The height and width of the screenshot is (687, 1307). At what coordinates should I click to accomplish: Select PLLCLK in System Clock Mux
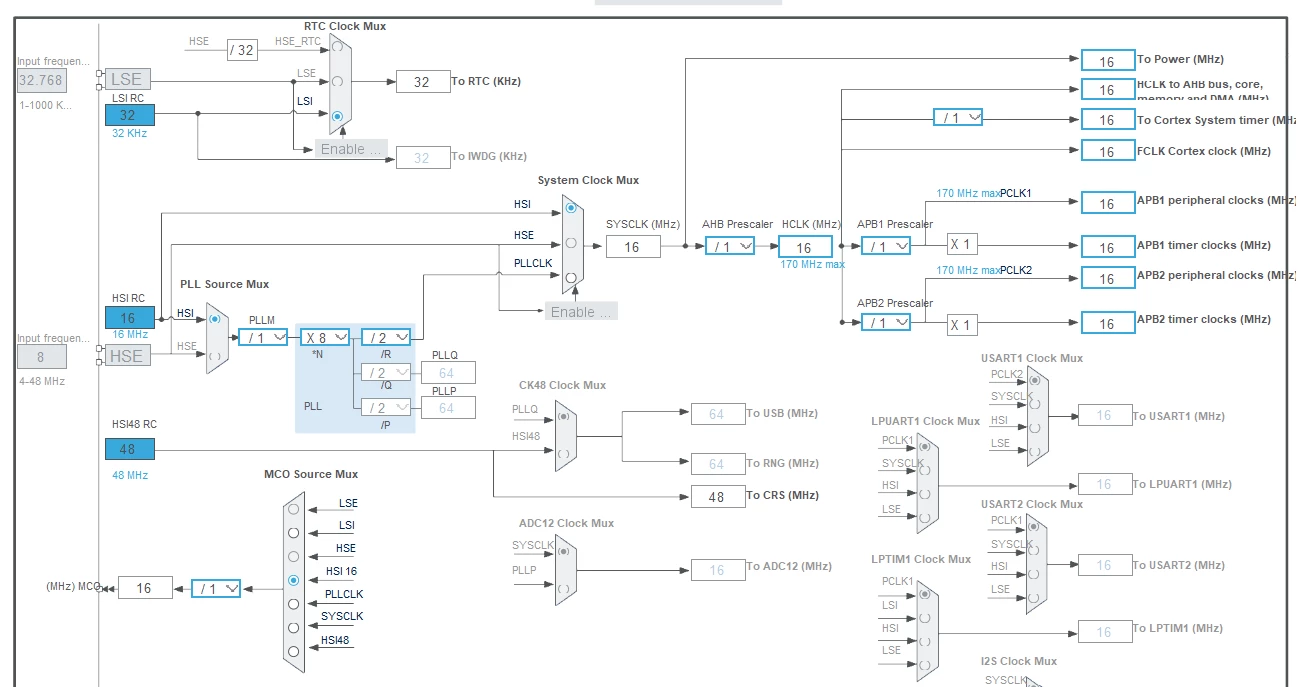(570, 277)
